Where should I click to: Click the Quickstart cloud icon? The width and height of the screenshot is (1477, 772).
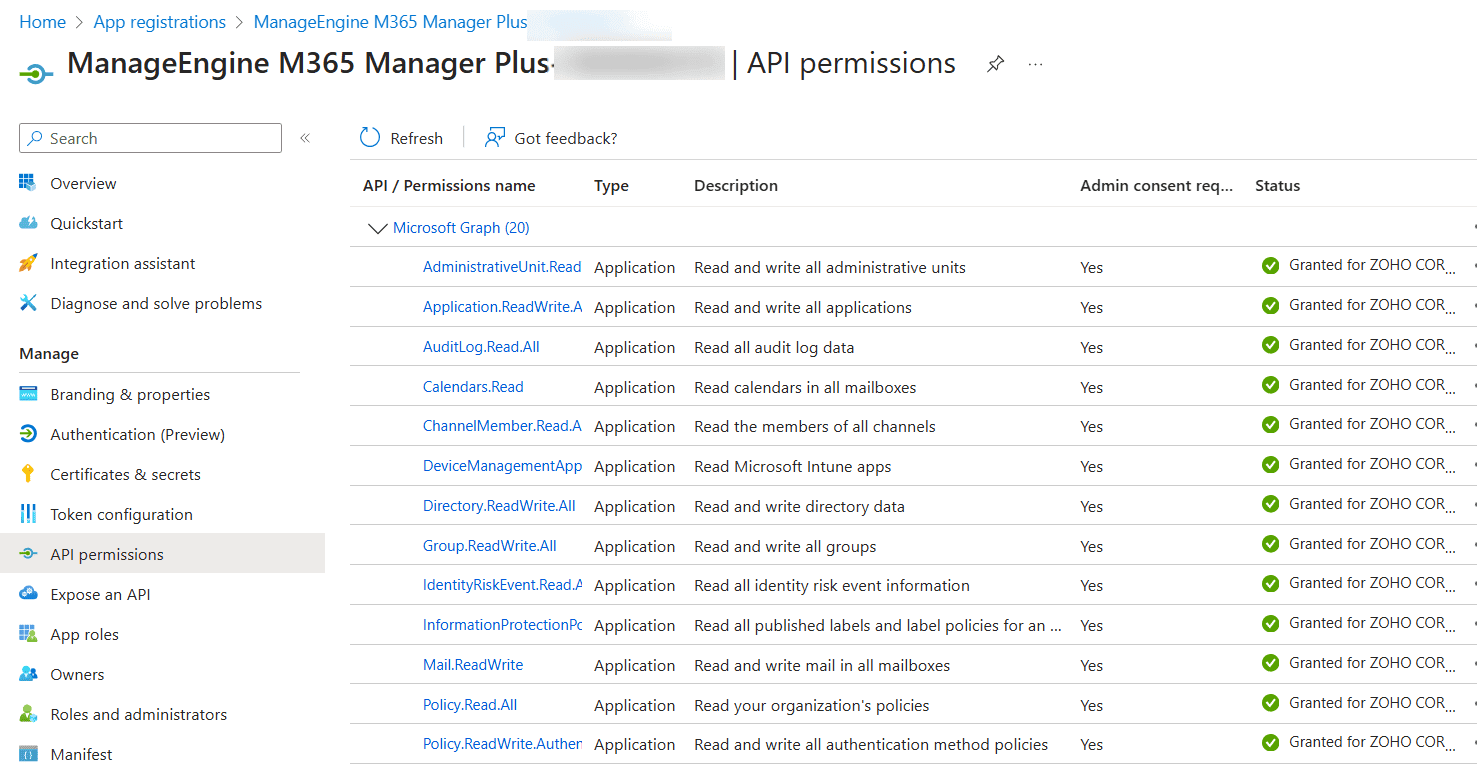pos(29,223)
